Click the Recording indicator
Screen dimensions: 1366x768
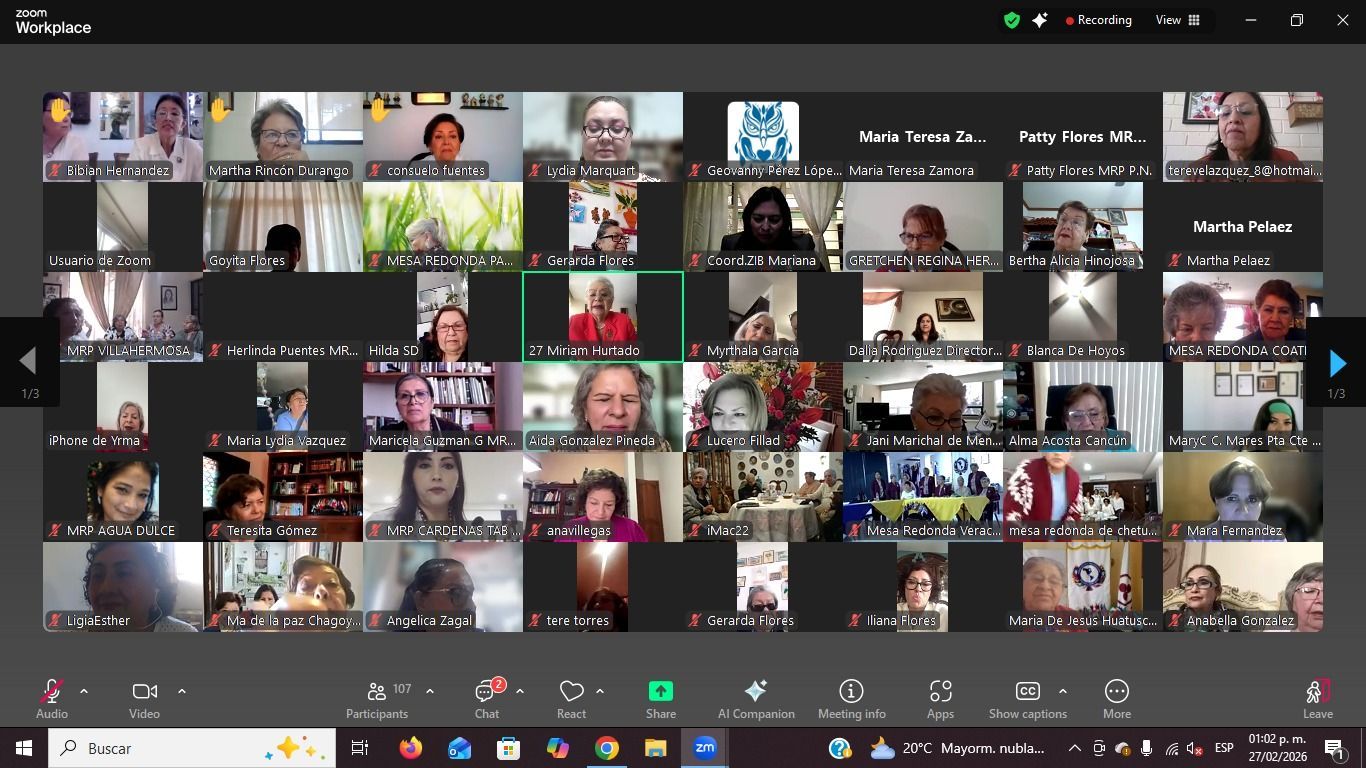tap(1098, 20)
